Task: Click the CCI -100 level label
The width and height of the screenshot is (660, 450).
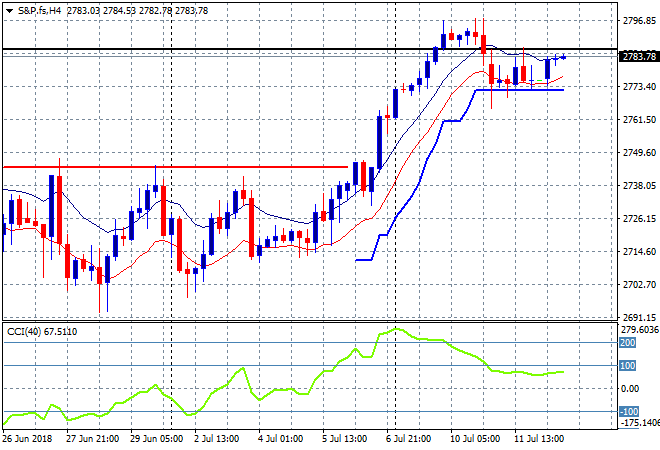Action: pyautogui.click(x=629, y=412)
